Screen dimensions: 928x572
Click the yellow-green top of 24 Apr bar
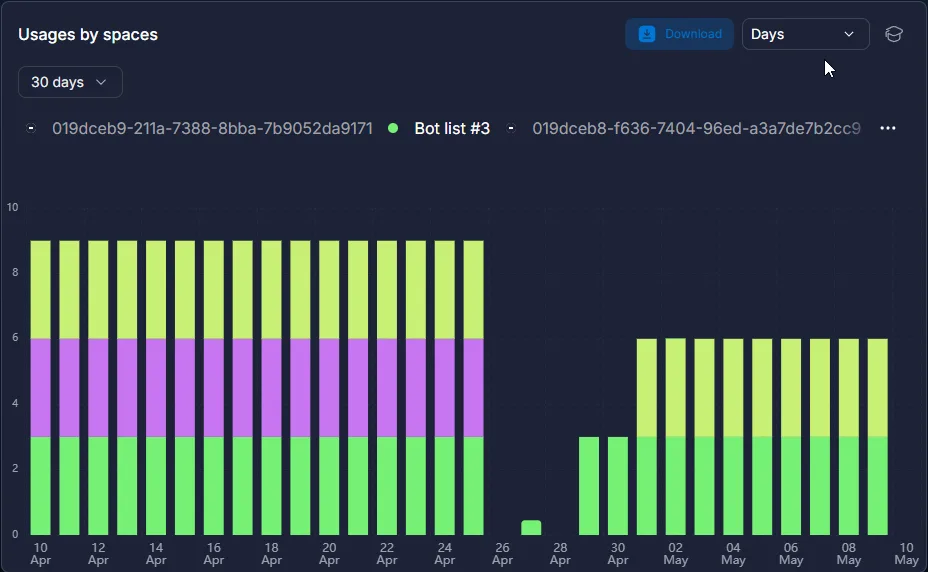click(x=444, y=290)
